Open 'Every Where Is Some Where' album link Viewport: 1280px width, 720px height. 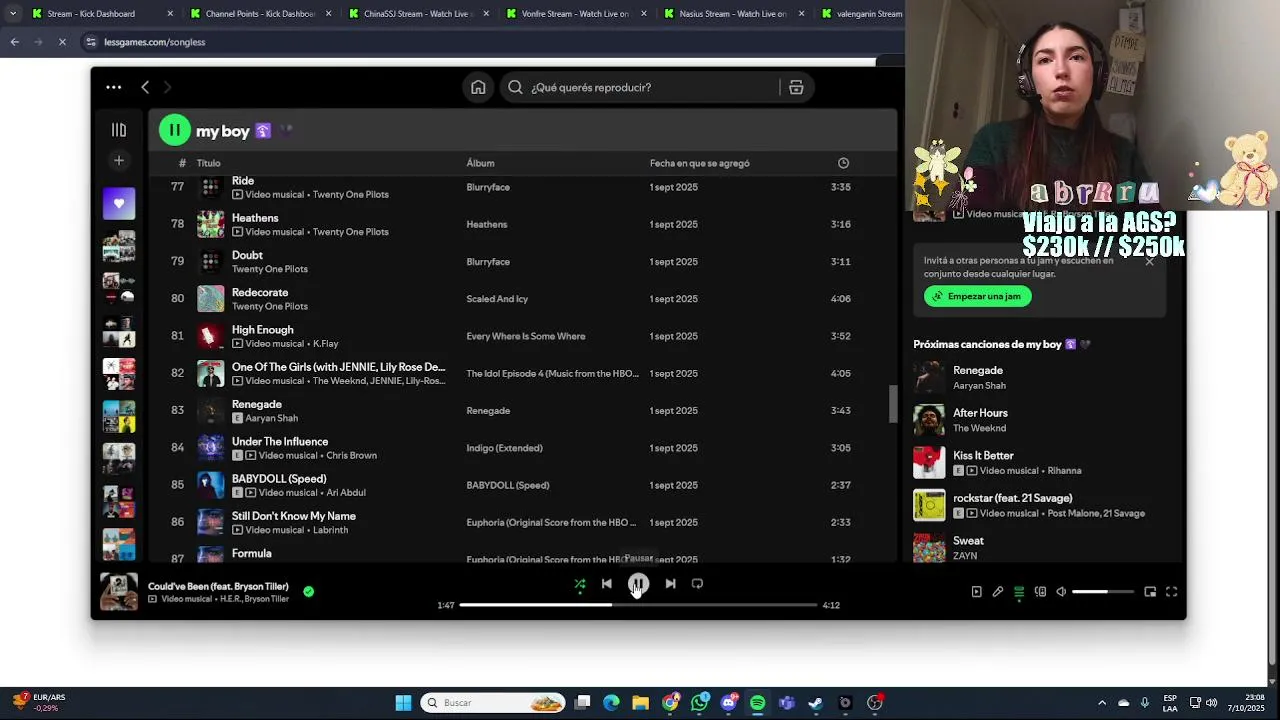526,336
